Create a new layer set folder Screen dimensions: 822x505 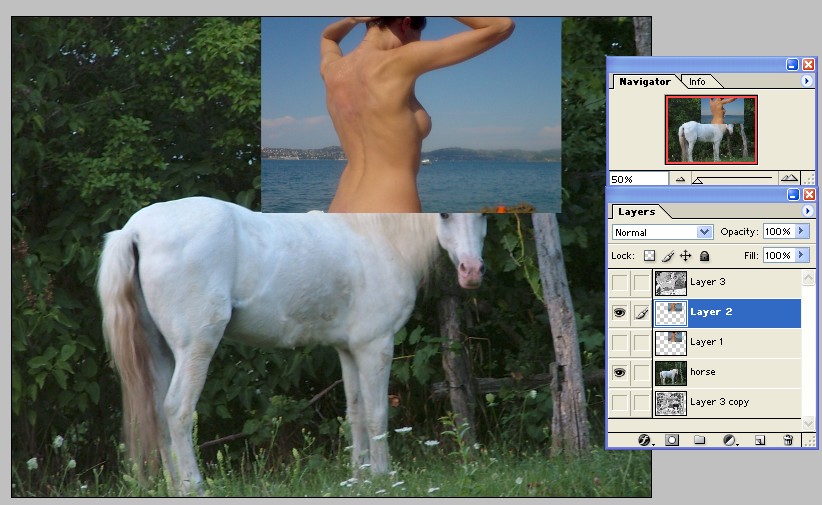[699, 440]
